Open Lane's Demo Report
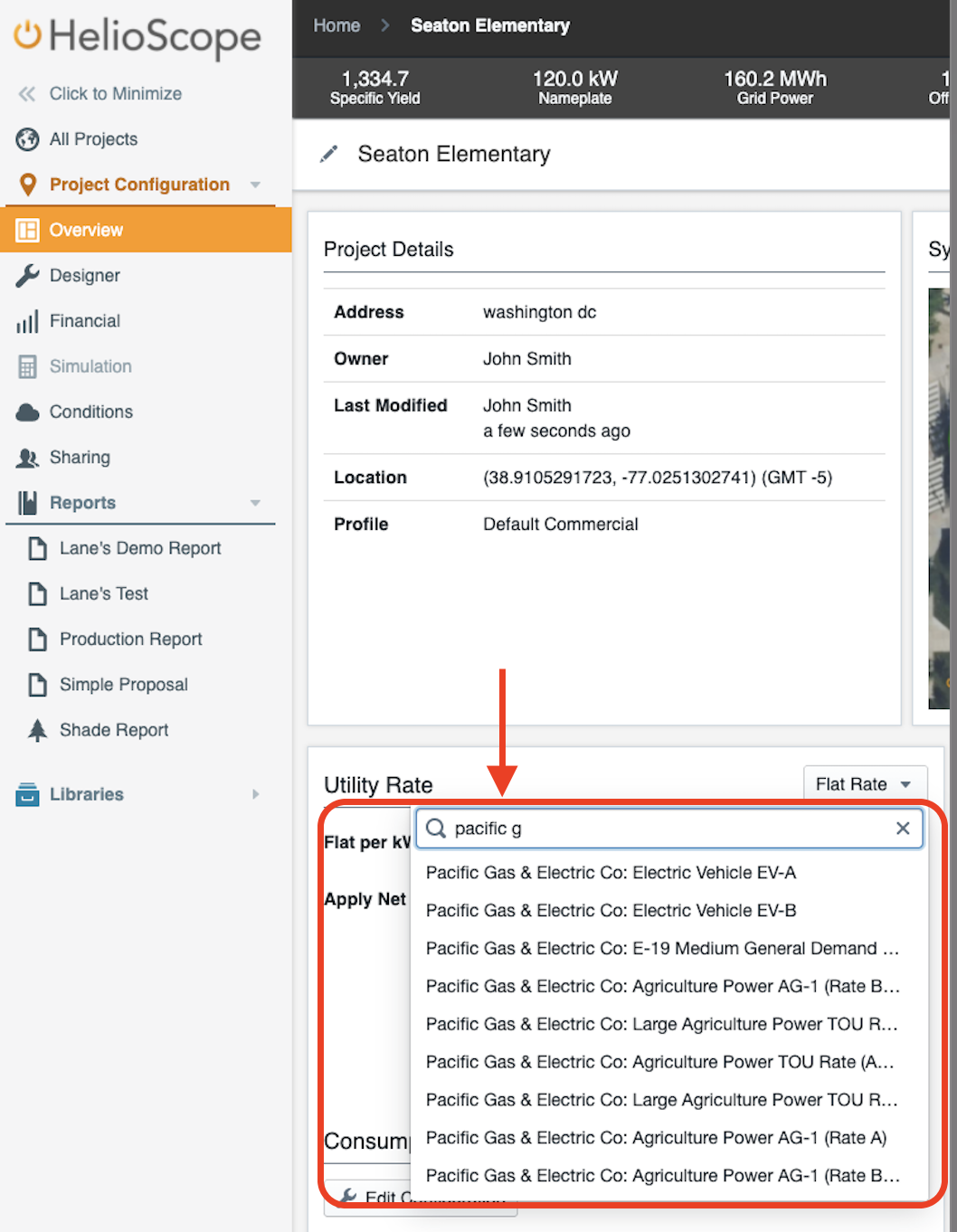 (140, 548)
